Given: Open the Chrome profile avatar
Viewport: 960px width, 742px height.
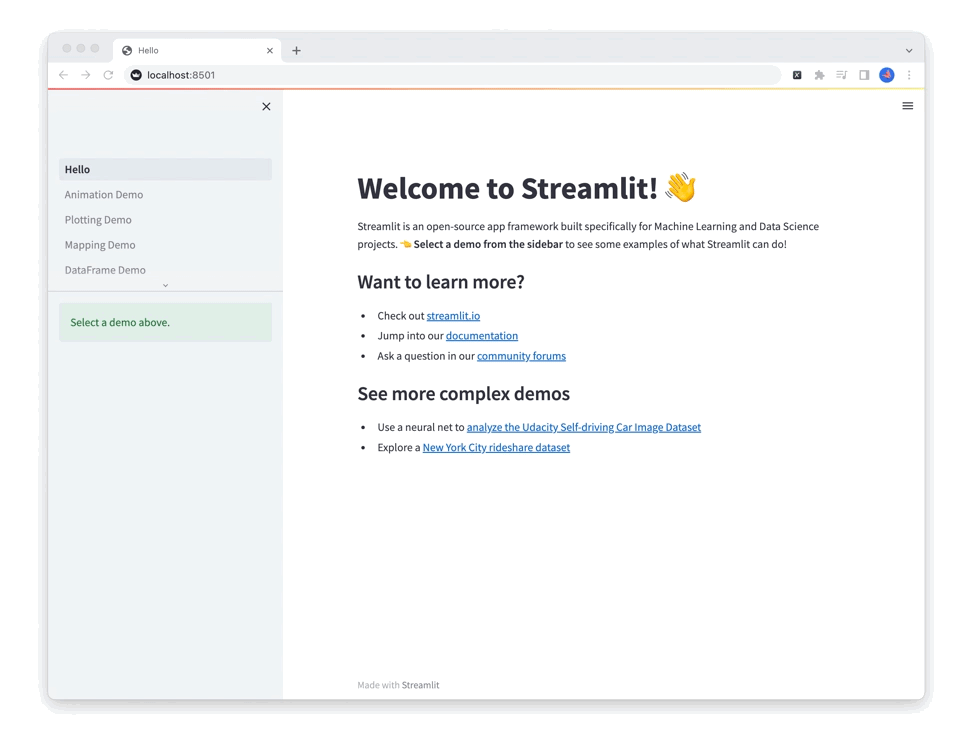Looking at the screenshot, I should (886, 74).
